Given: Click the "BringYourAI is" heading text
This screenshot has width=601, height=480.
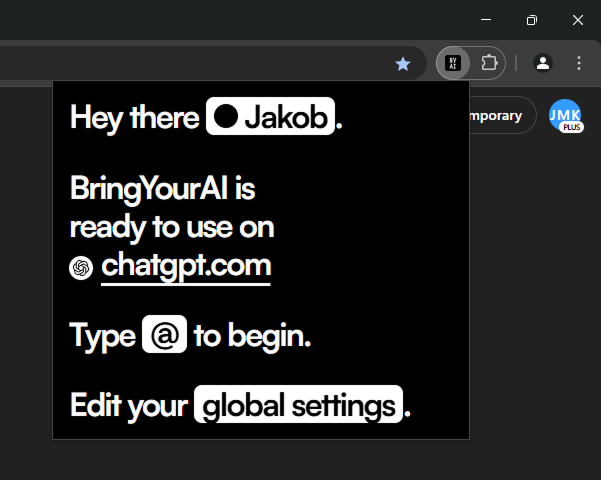Looking at the screenshot, I should click(163, 188).
